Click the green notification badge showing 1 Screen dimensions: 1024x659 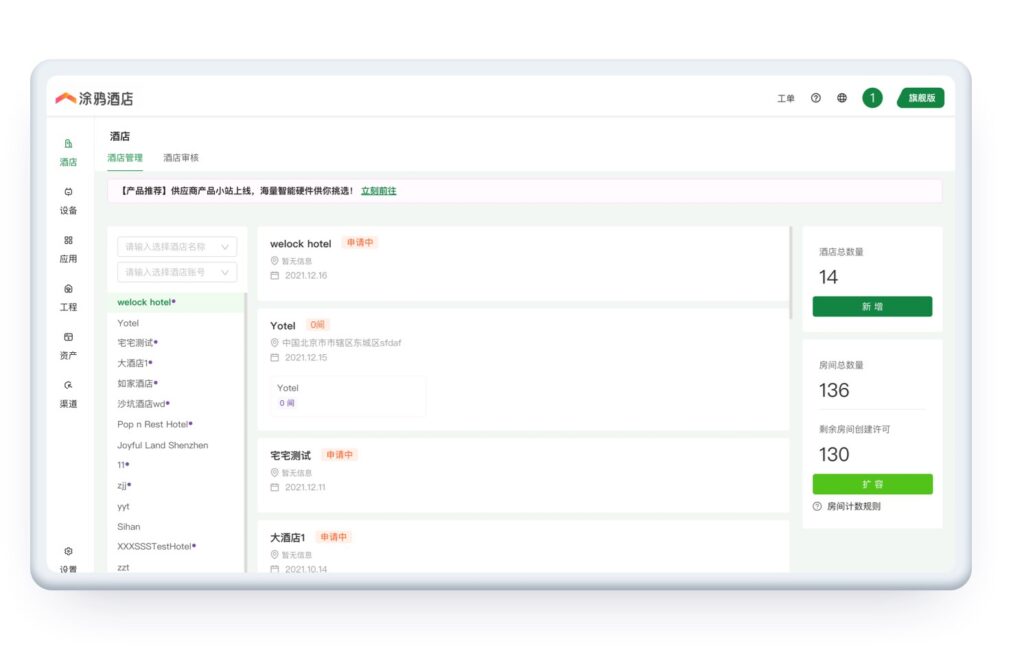[872, 98]
